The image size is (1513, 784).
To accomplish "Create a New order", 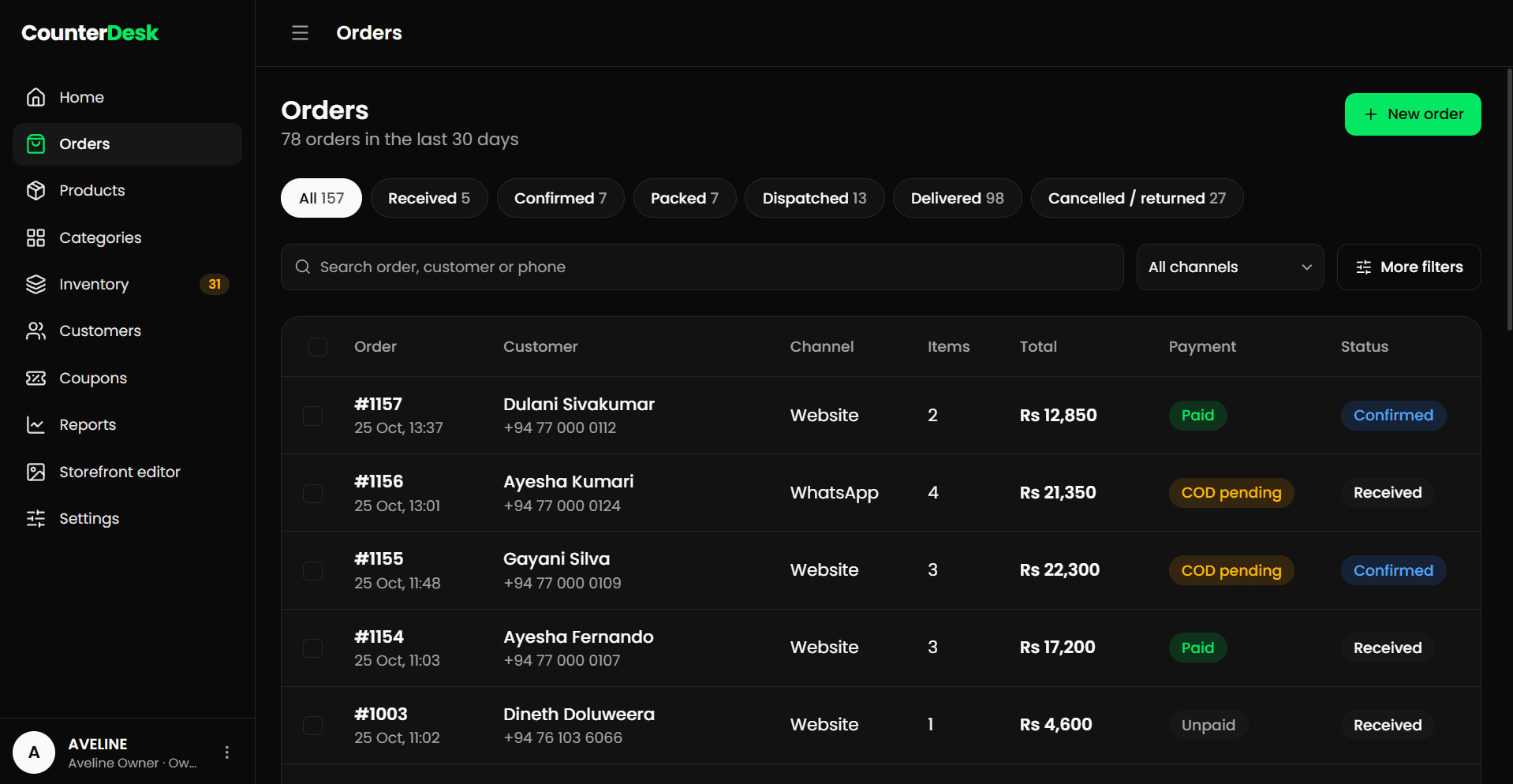I will 1413,114.
